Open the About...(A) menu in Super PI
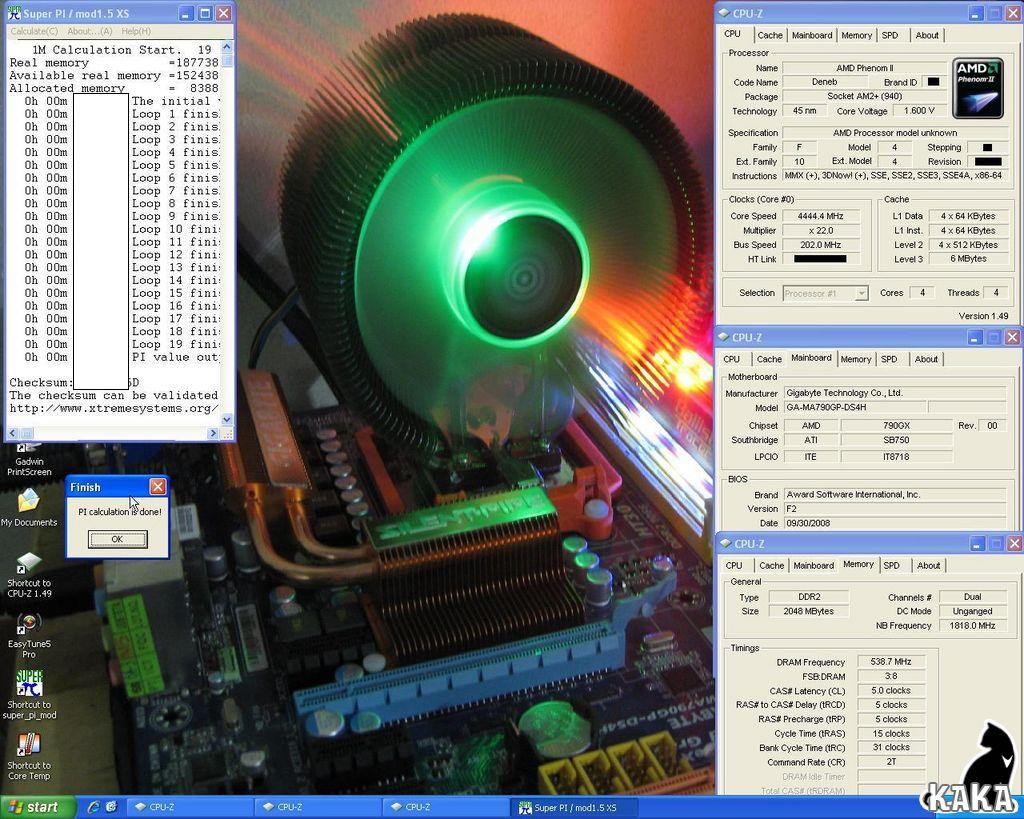1024x819 pixels. click(x=89, y=31)
